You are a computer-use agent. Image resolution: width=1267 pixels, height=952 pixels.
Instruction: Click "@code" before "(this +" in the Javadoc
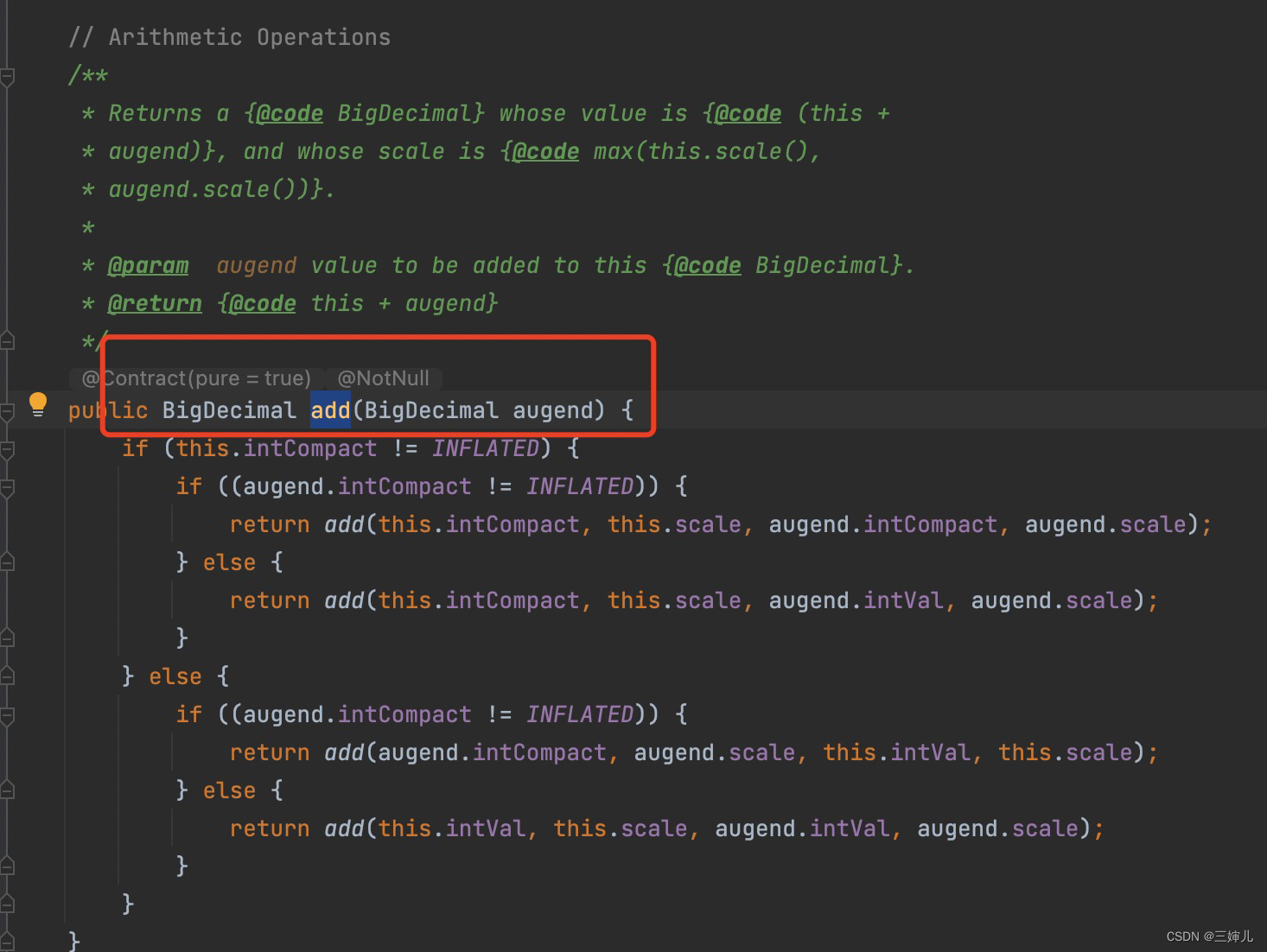748,113
